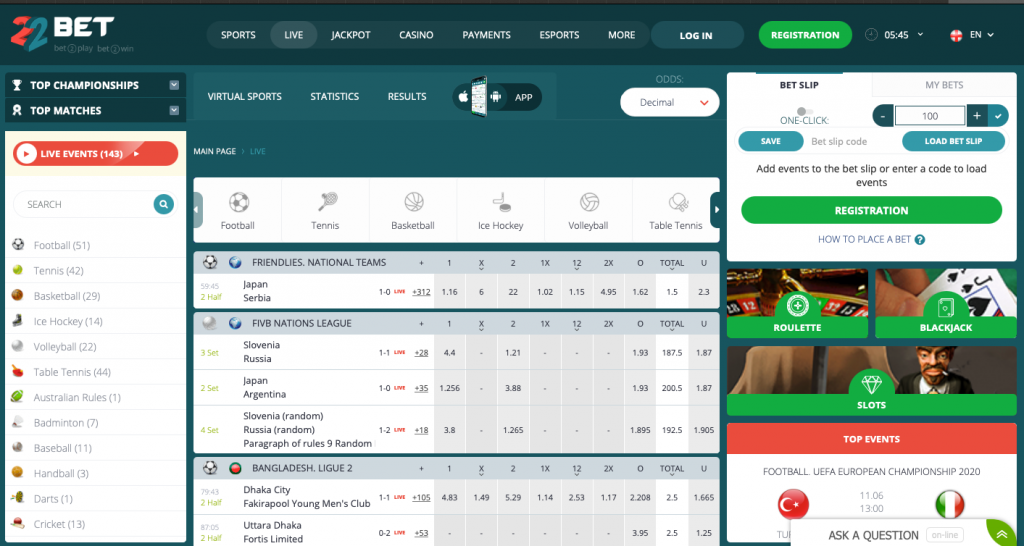The image size is (1024, 546).
Task: Click the clock icon beside 05:45
Action: (x=871, y=35)
